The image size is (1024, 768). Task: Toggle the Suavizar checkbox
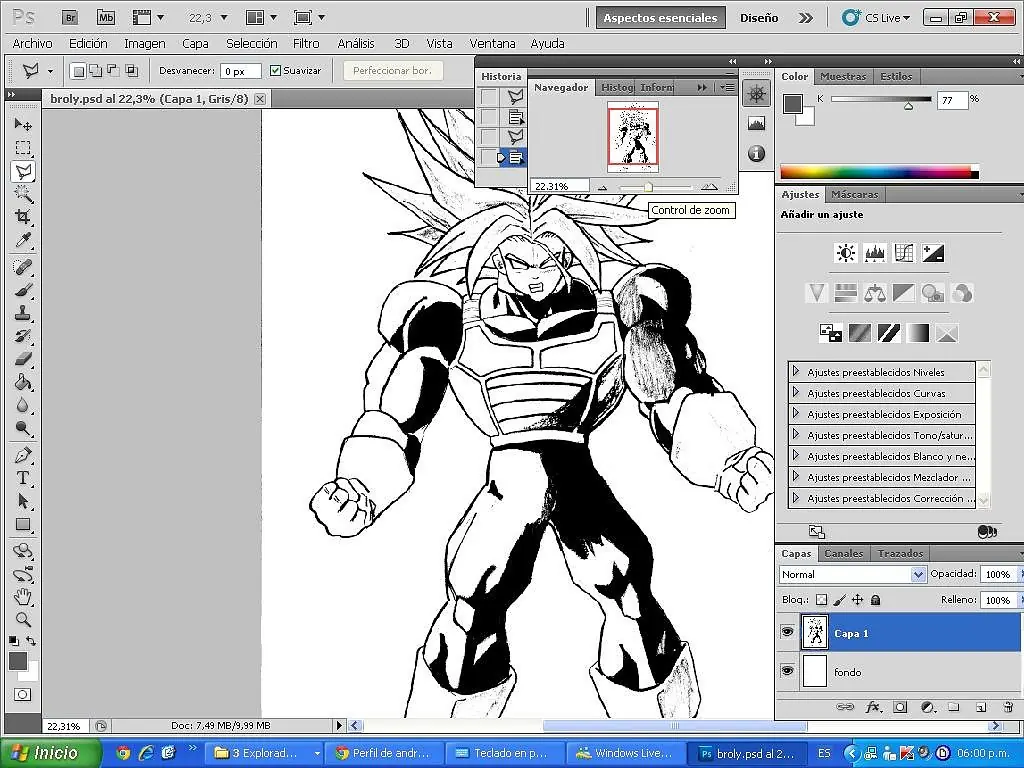(x=276, y=70)
